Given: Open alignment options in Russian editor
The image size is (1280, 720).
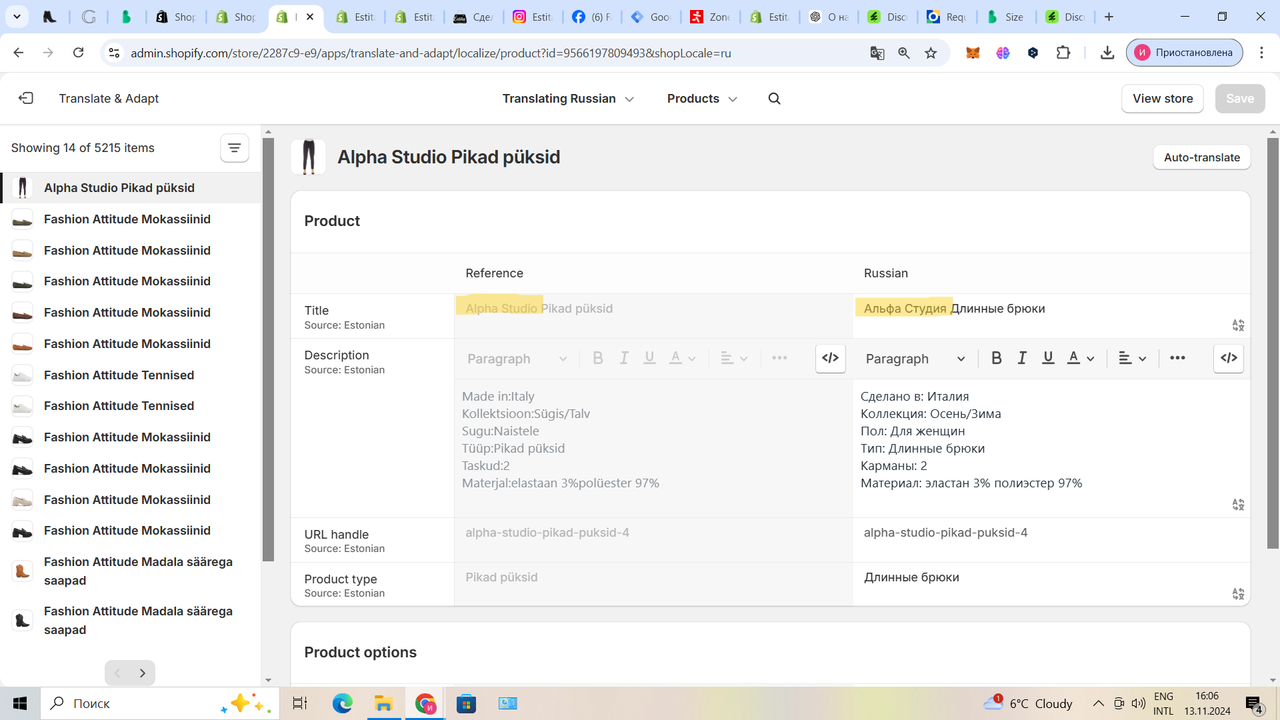Looking at the screenshot, I should point(1132,358).
